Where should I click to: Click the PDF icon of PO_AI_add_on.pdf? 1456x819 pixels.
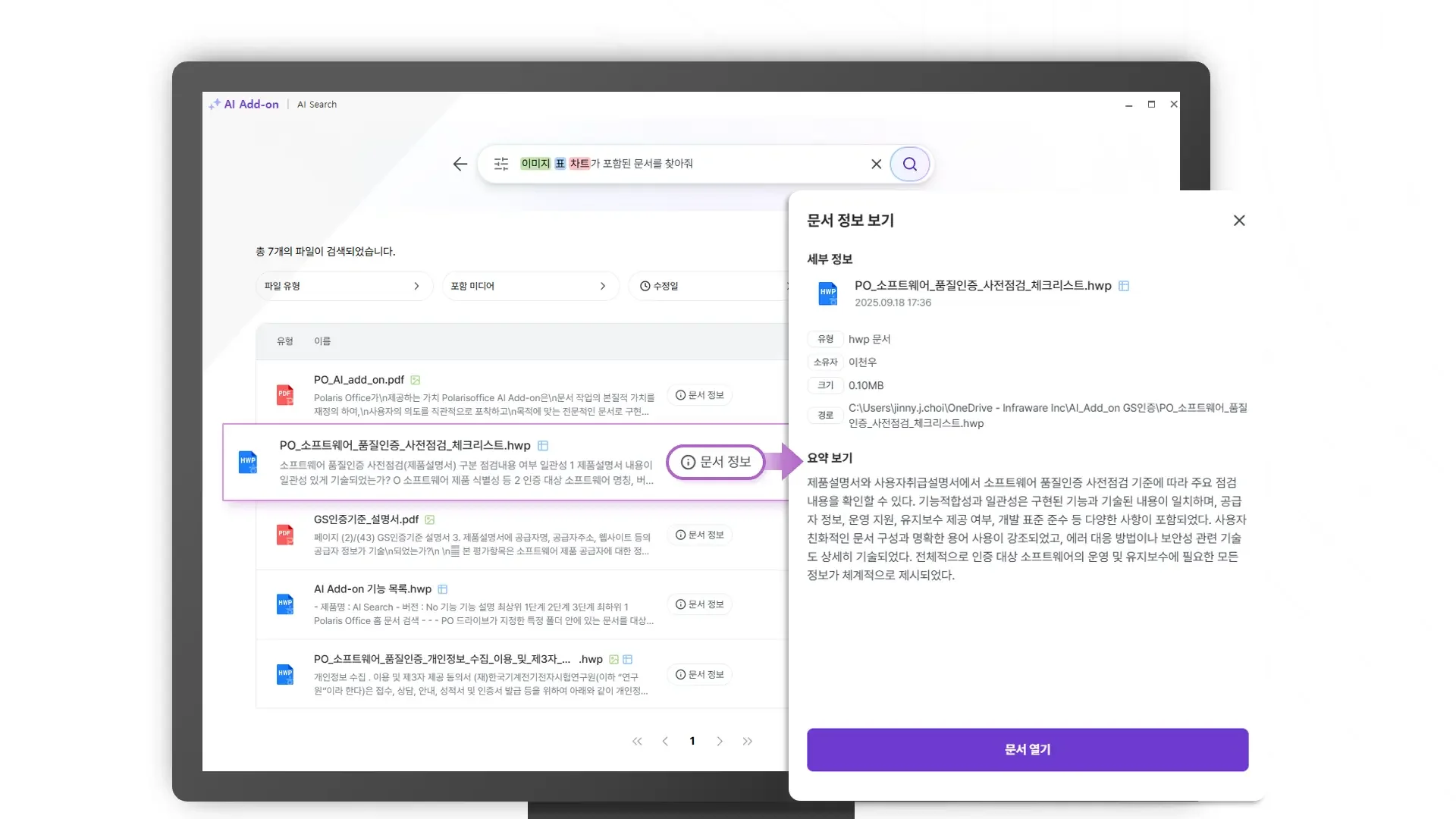coord(285,394)
